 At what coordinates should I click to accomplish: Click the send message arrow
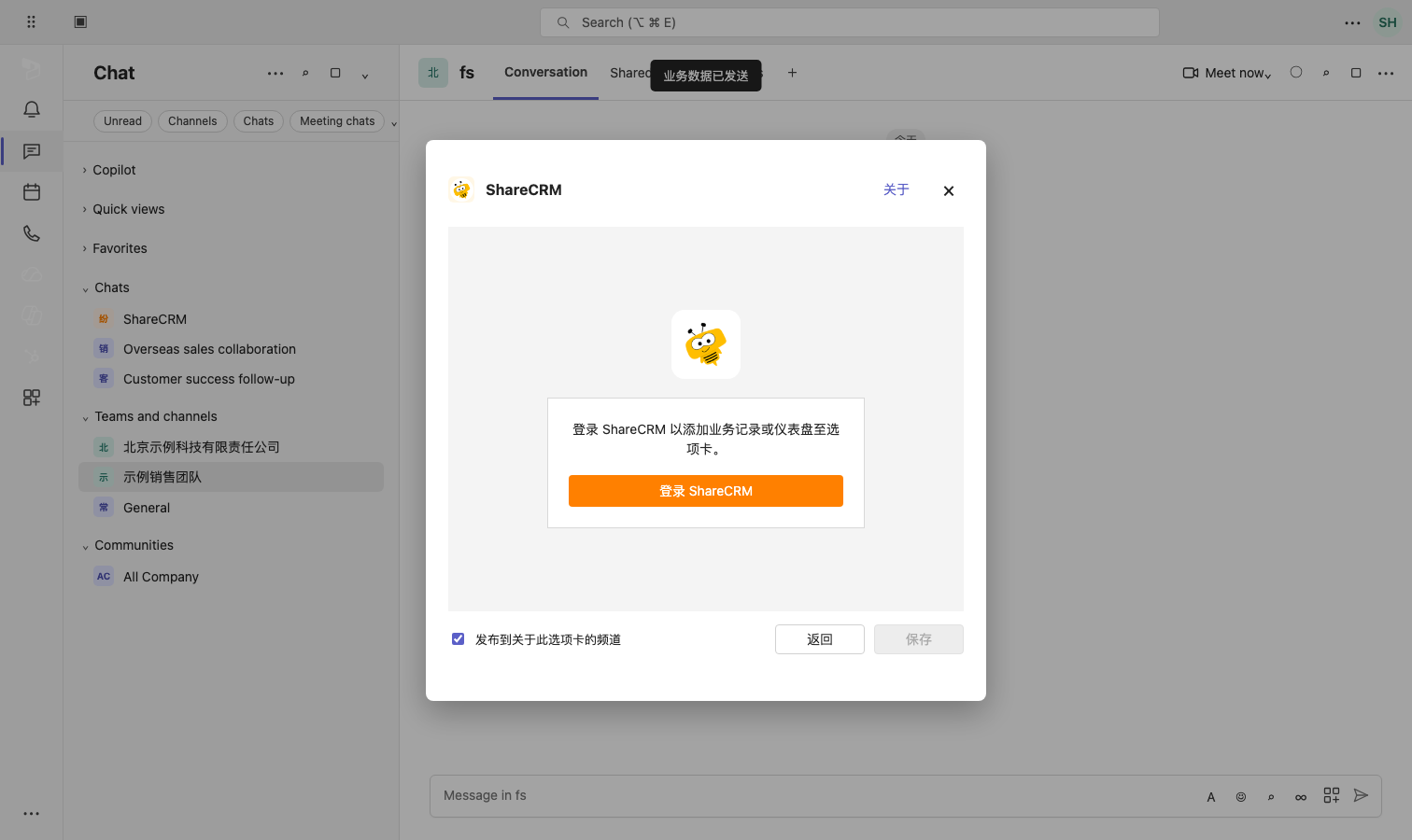[1361, 795]
